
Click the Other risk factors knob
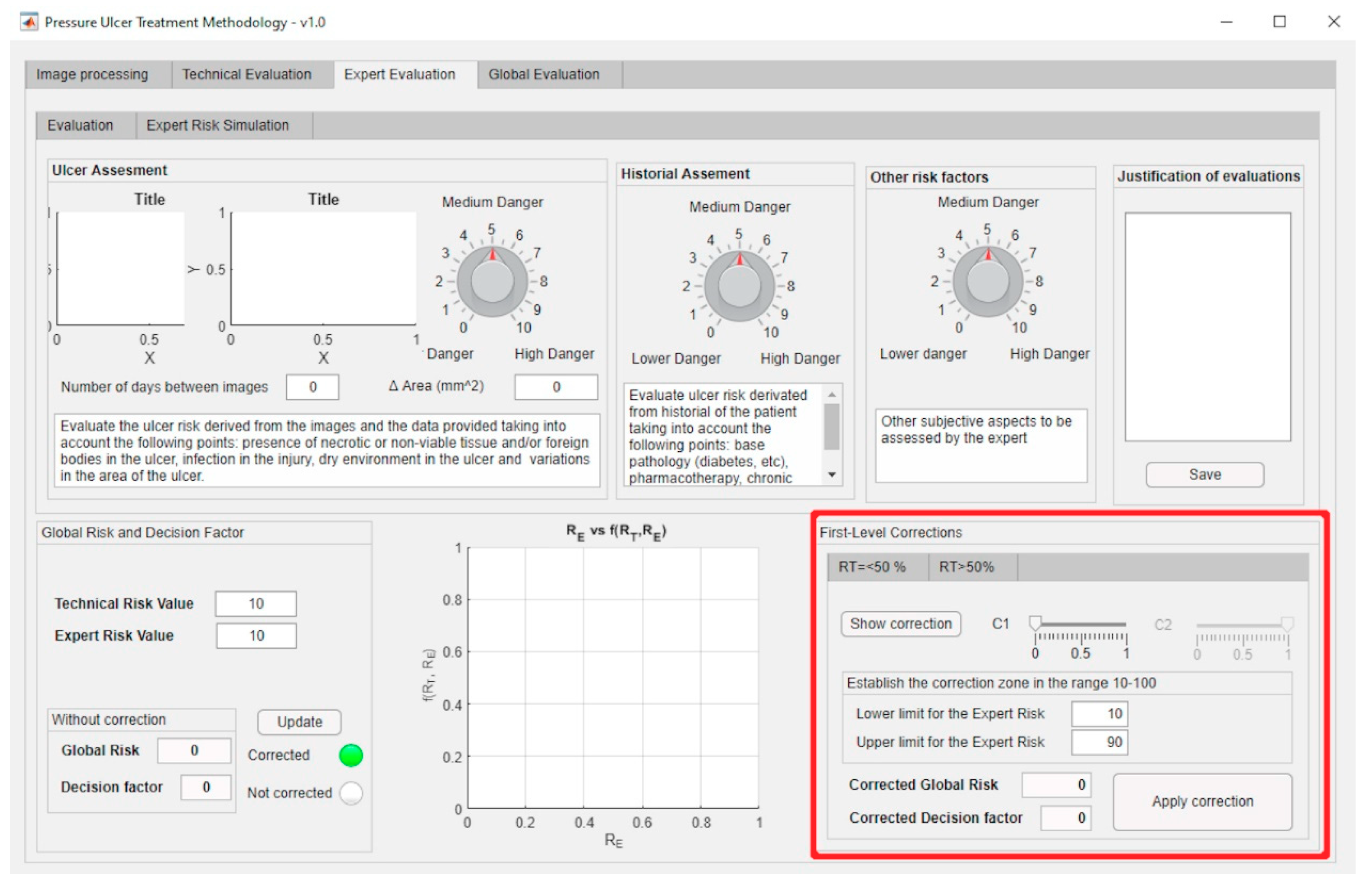[988, 282]
